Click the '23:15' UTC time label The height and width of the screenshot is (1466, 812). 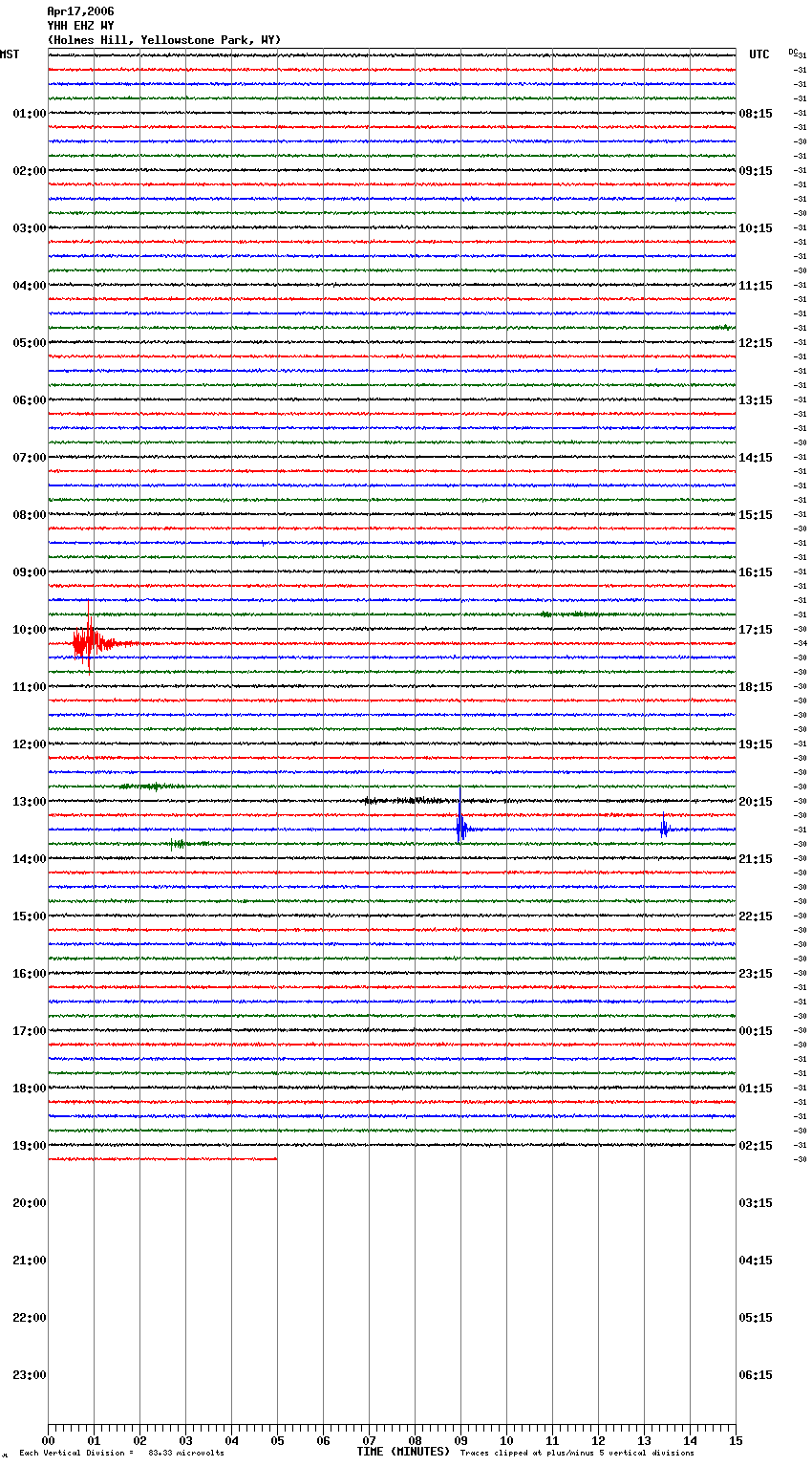point(756,974)
